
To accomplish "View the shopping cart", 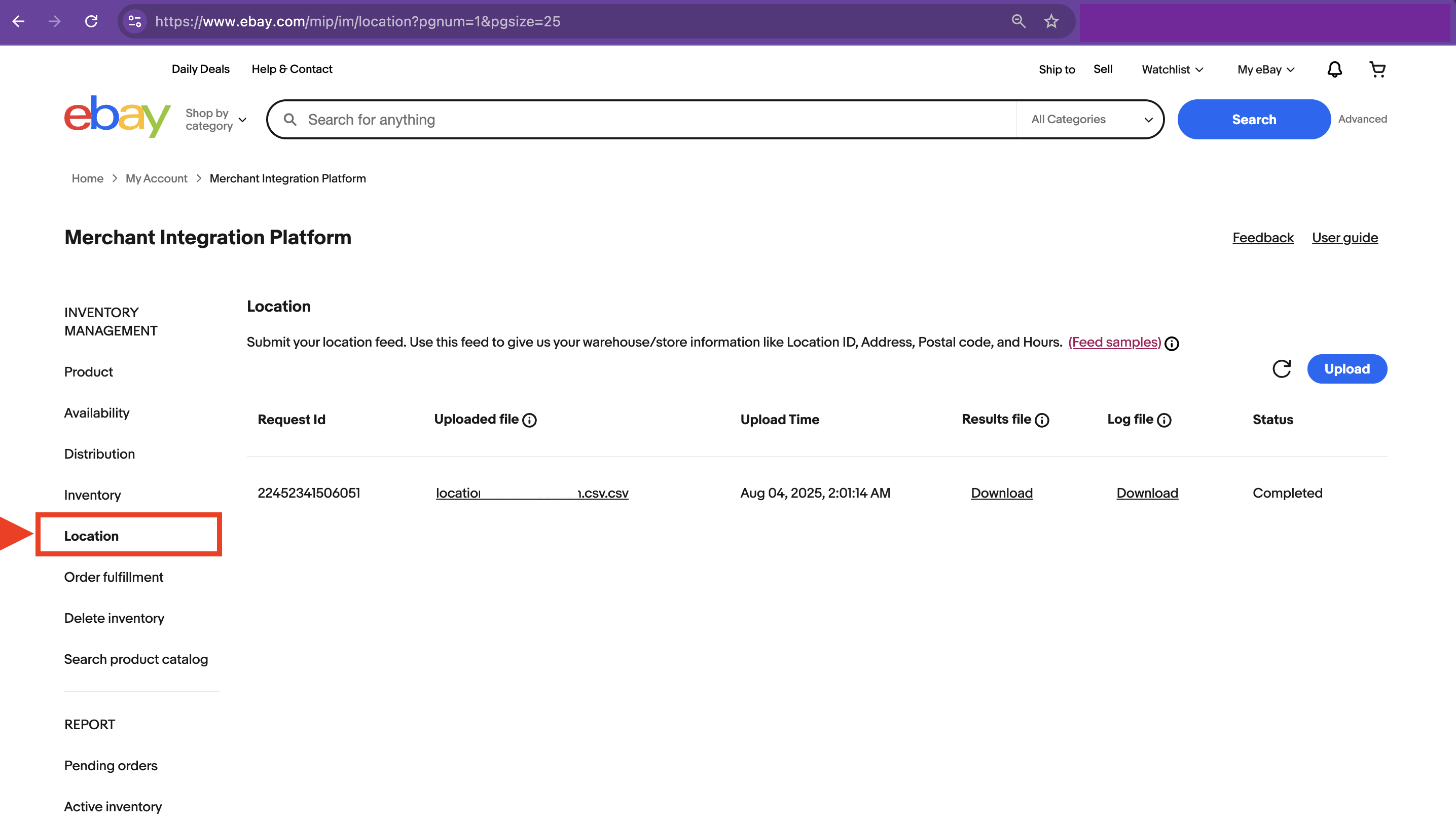I will pos(1378,68).
